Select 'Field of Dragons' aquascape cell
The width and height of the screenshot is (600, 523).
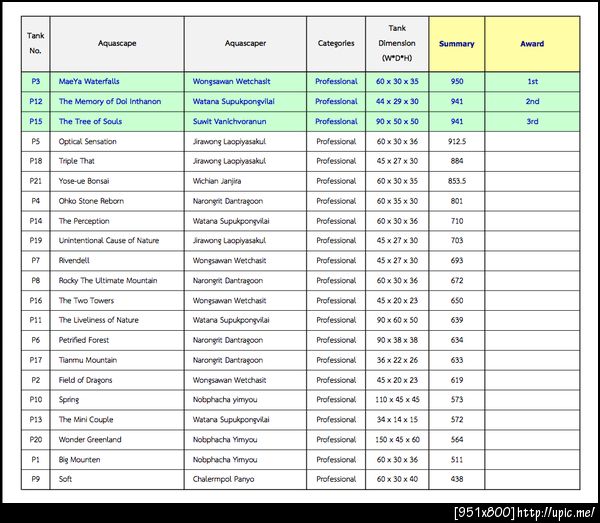(x=117, y=380)
